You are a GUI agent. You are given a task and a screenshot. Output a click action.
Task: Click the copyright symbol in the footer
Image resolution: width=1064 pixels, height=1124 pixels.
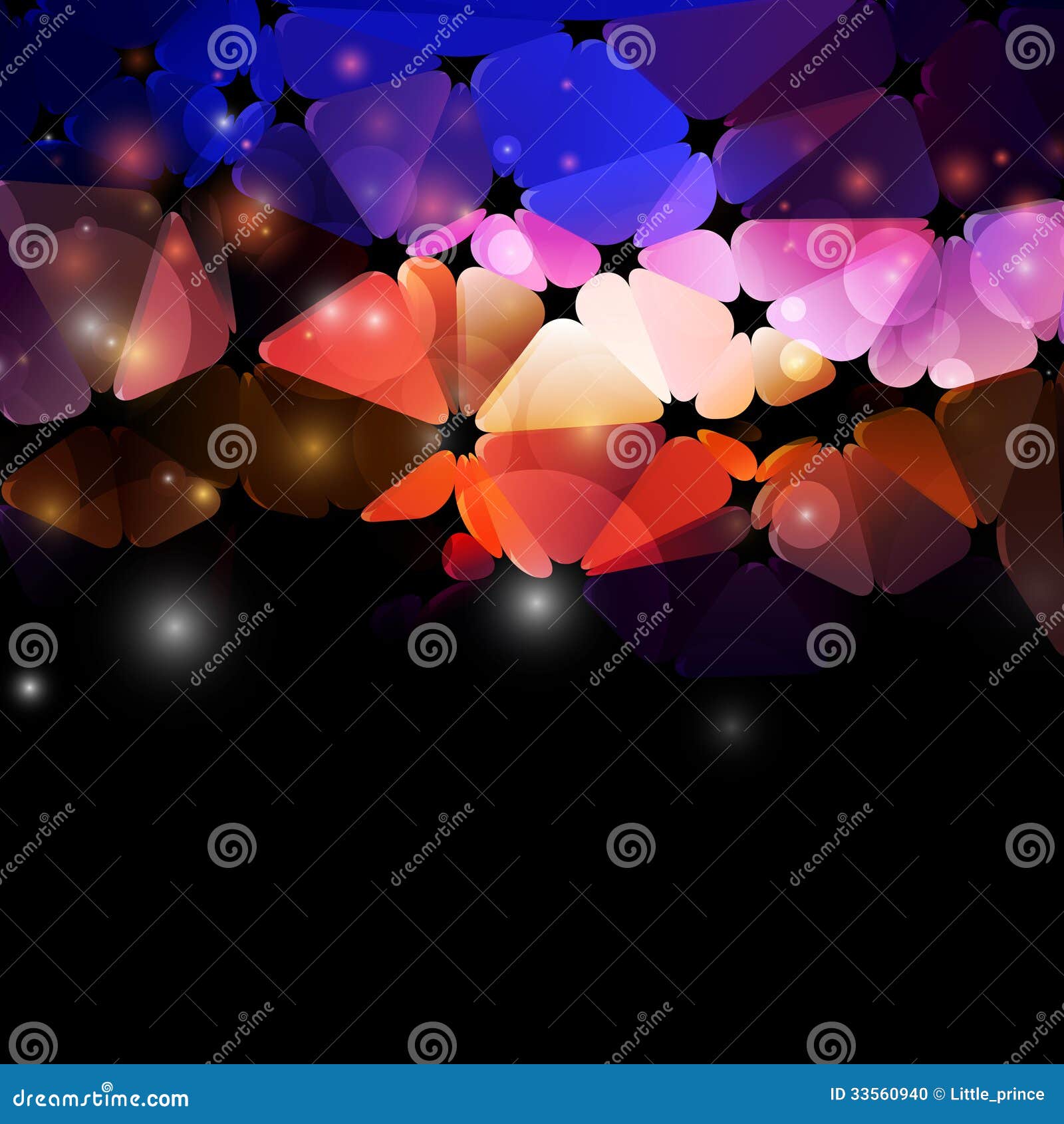point(938,1094)
